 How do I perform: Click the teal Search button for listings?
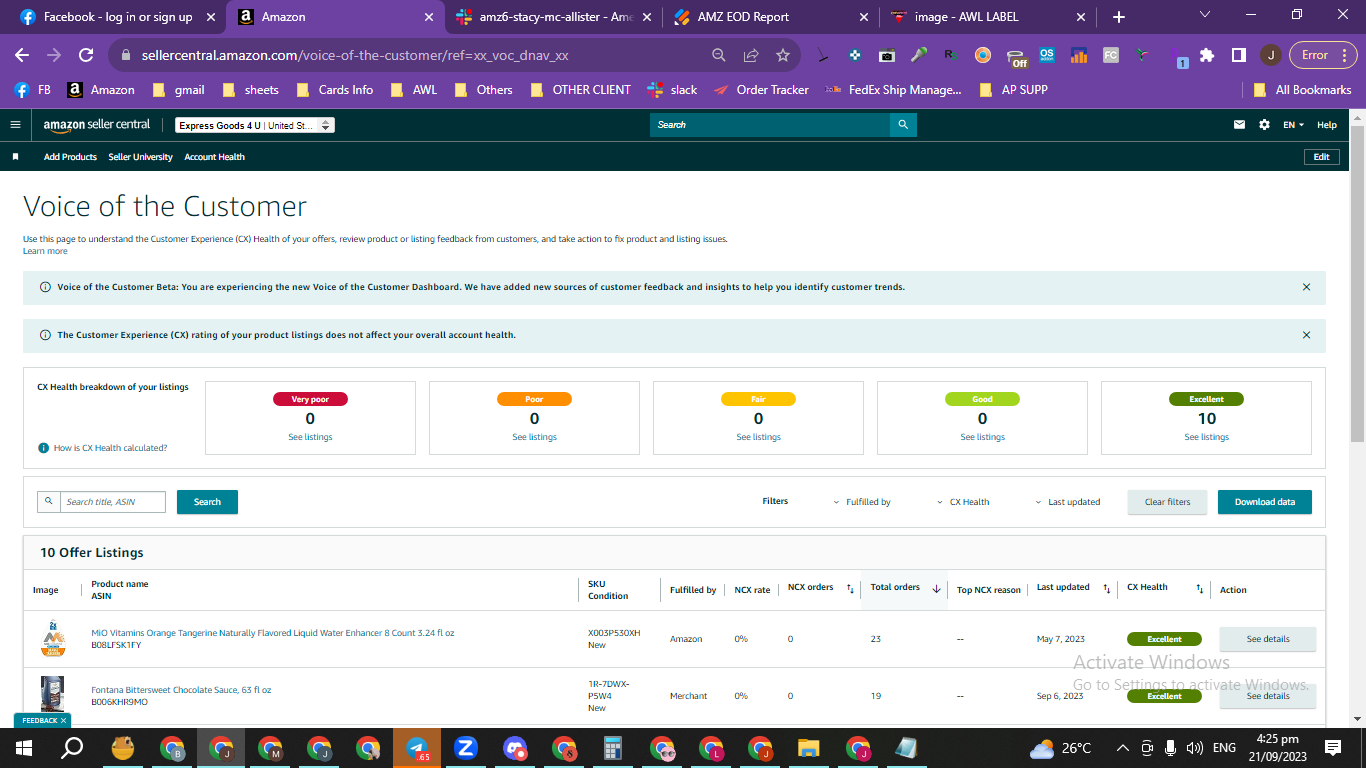click(207, 502)
